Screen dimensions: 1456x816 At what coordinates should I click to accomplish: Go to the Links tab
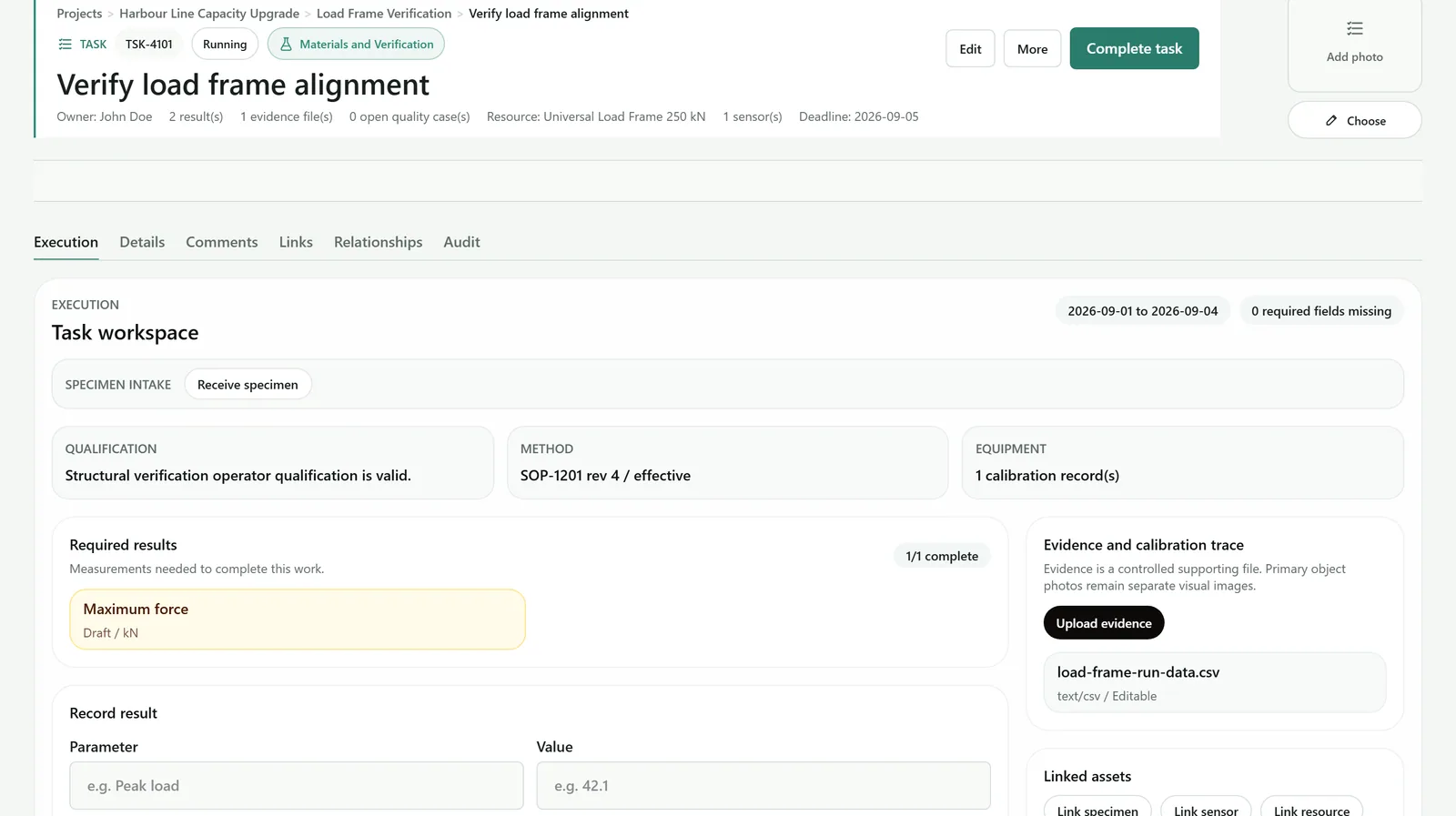296,242
